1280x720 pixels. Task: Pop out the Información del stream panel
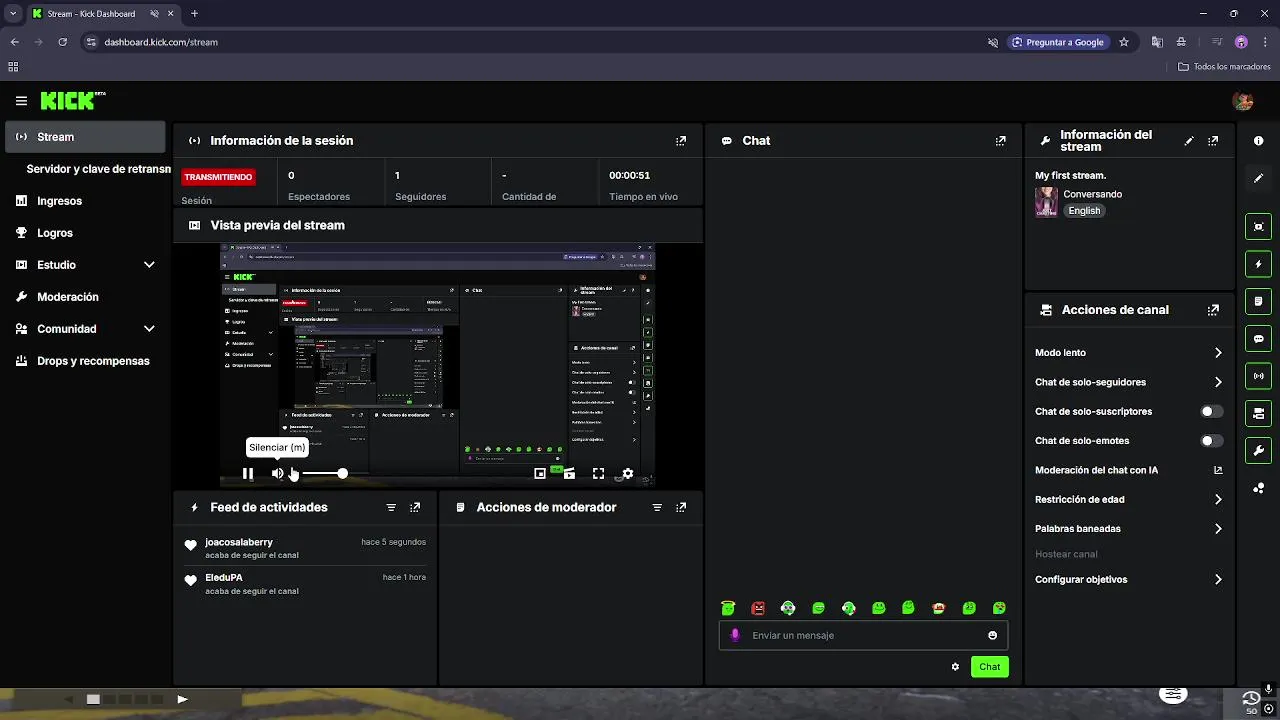(1213, 141)
